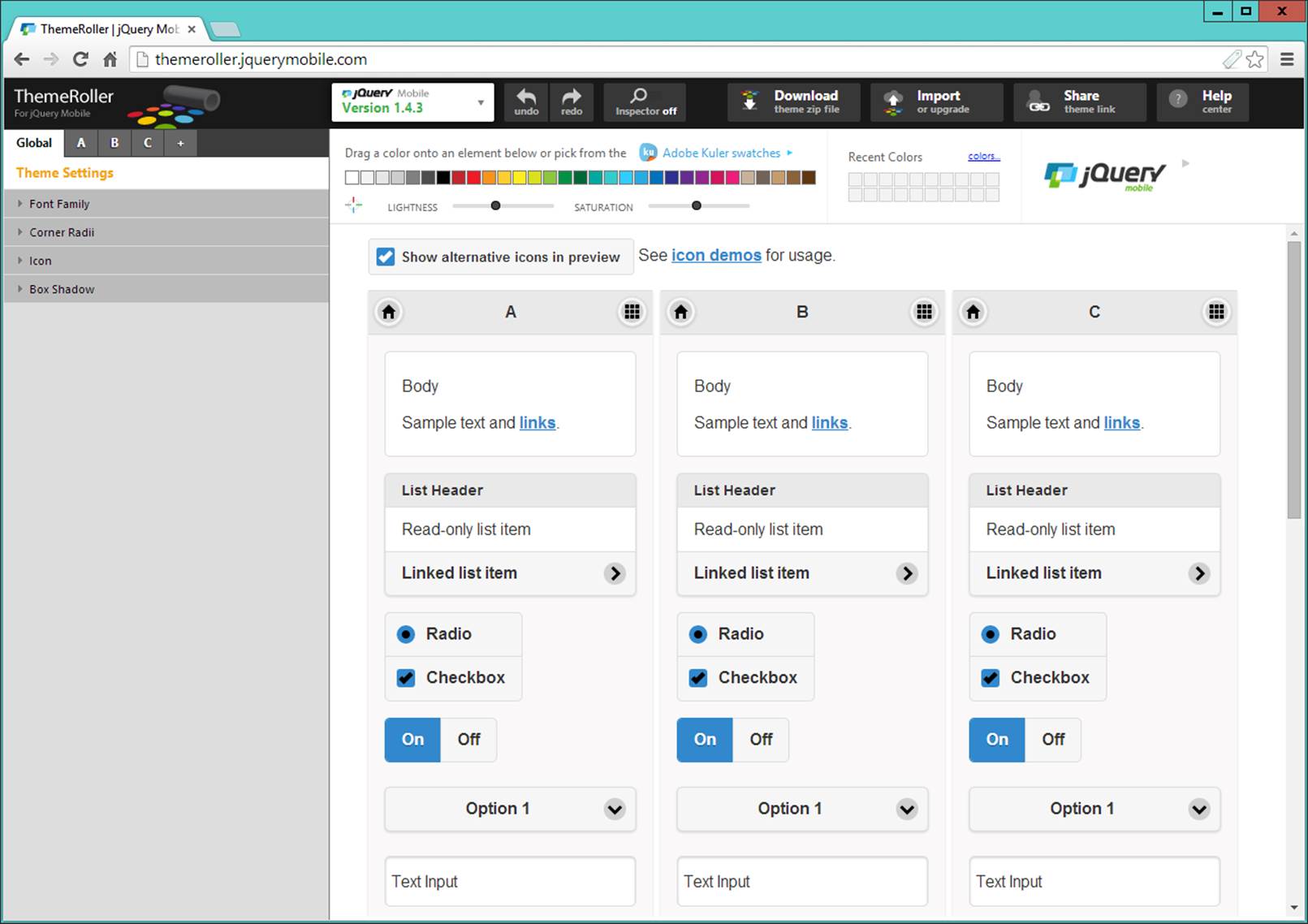Select the Radio button in swatch A

406,634
